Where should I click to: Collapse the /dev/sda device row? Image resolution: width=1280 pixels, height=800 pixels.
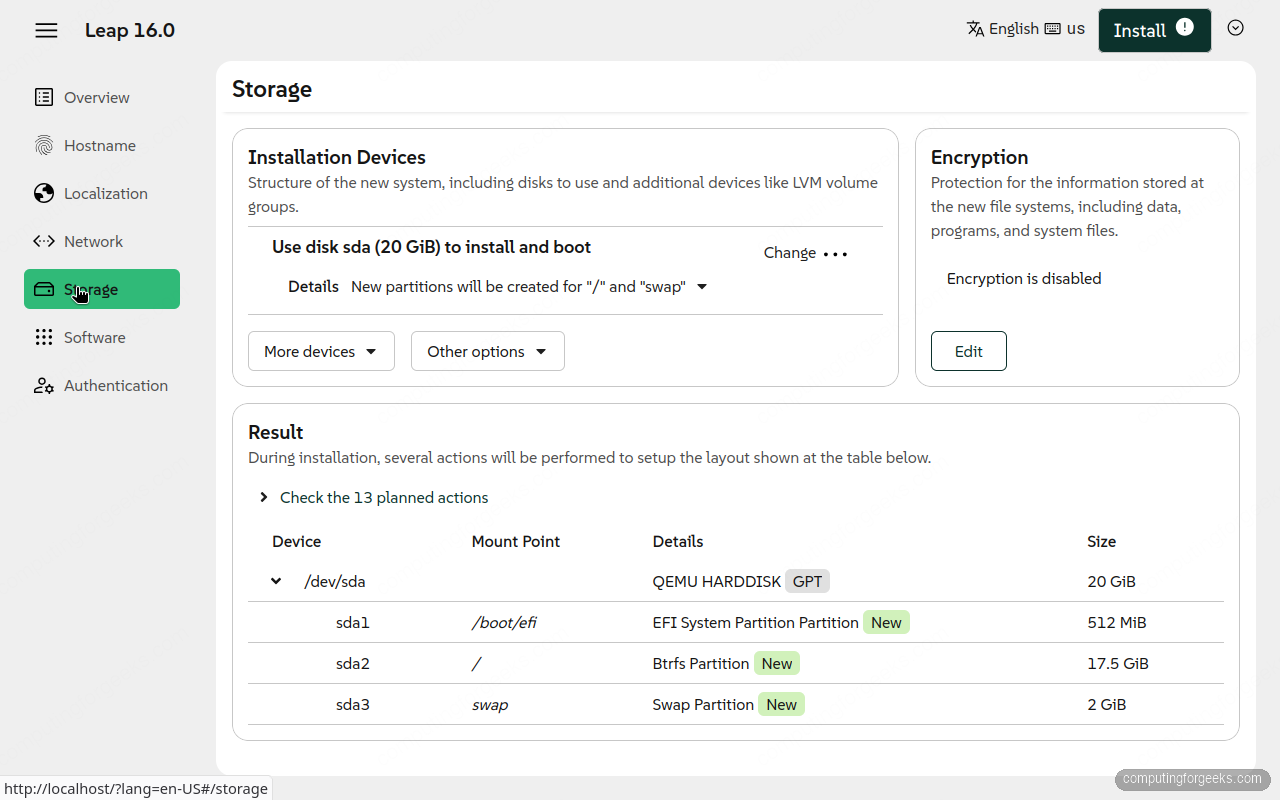(276, 581)
